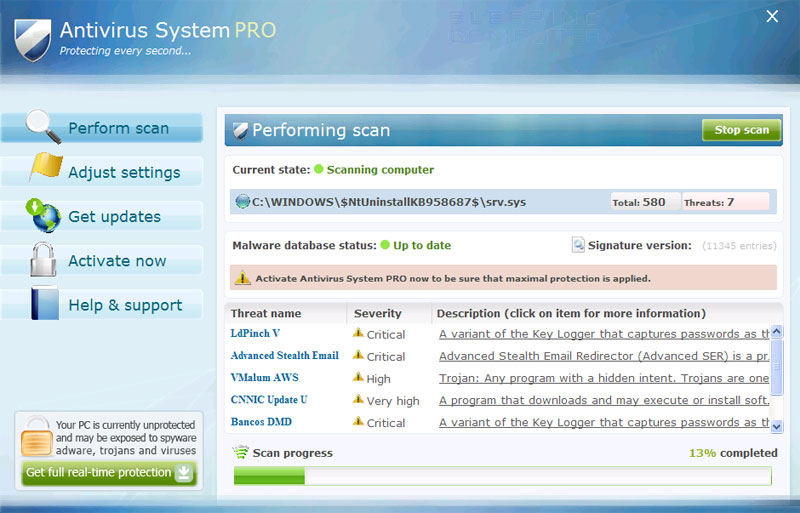The height and width of the screenshot is (513, 800).
Task: Open Adjust settings in the sidebar
Action: click(x=102, y=172)
